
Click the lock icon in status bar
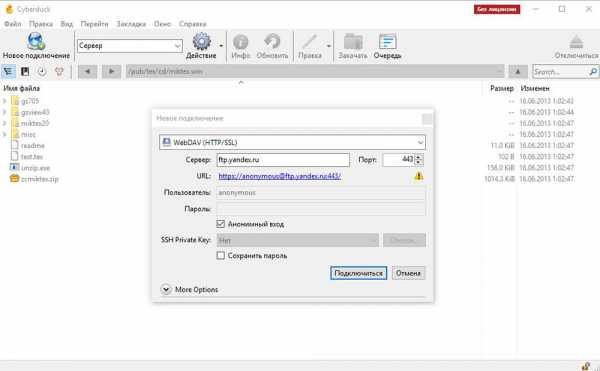(x=585, y=366)
